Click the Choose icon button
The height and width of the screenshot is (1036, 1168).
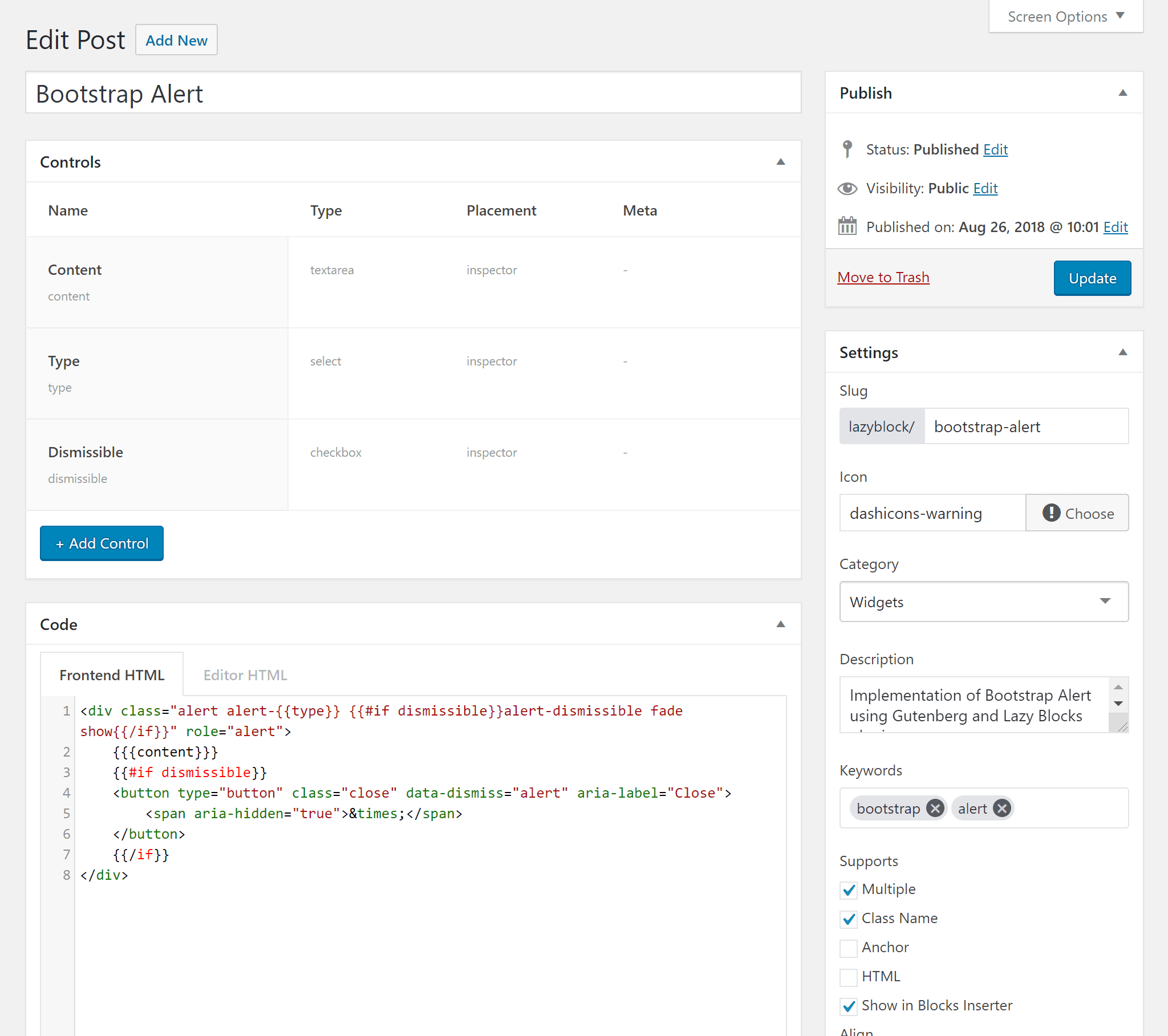pyautogui.click(x=1077, y=513)
